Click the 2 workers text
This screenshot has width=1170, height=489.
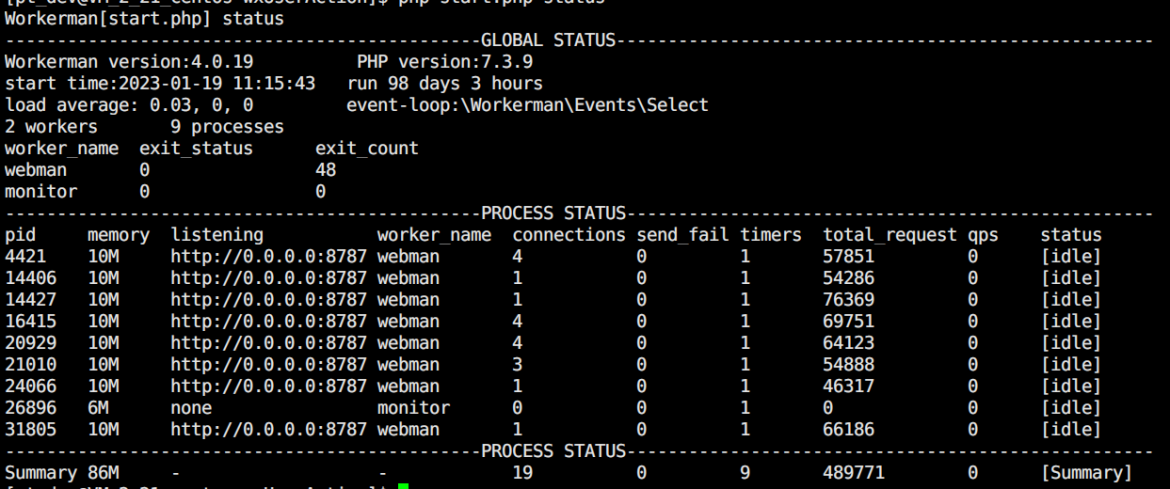pos(51,127)
